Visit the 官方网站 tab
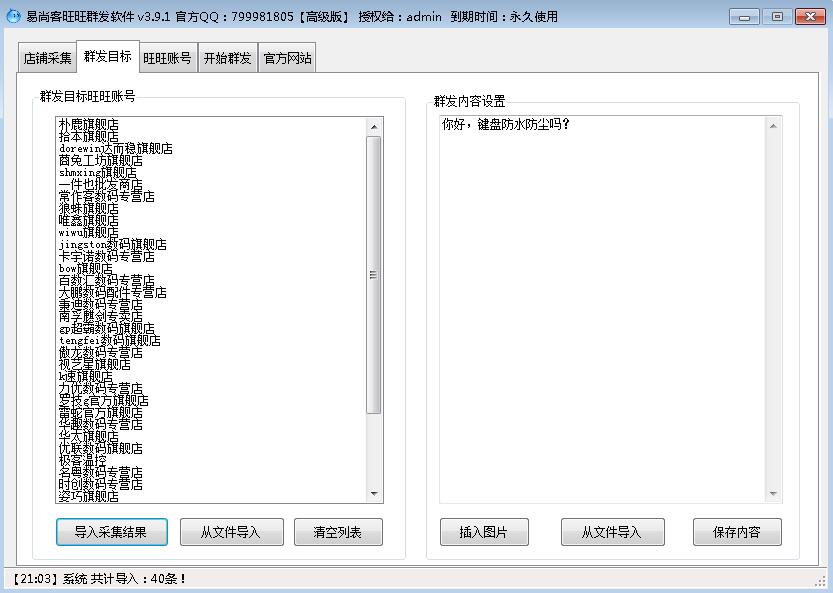833x593 pixels. pos(288,57)
